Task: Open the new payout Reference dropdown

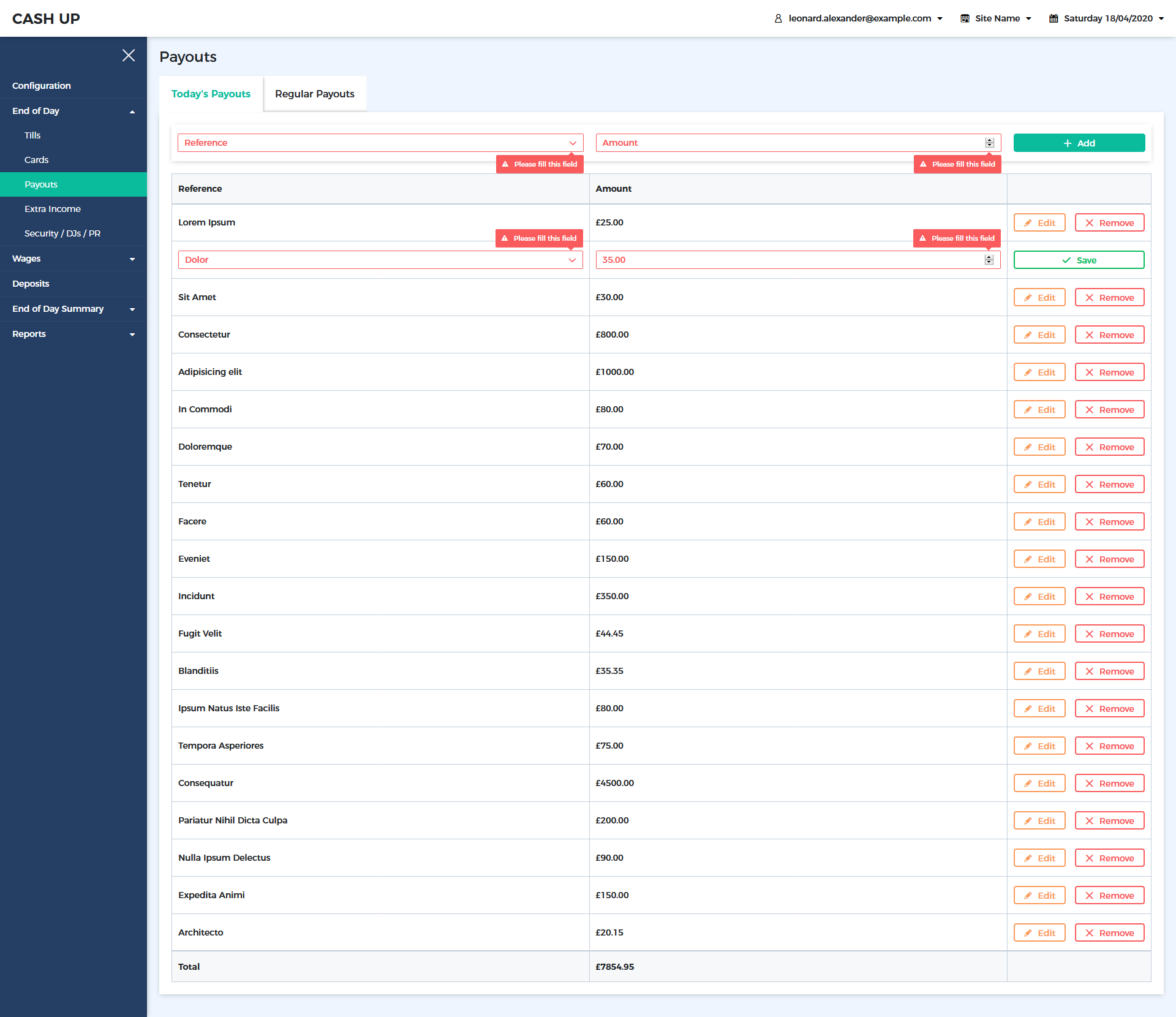Action: click(380, 143)
